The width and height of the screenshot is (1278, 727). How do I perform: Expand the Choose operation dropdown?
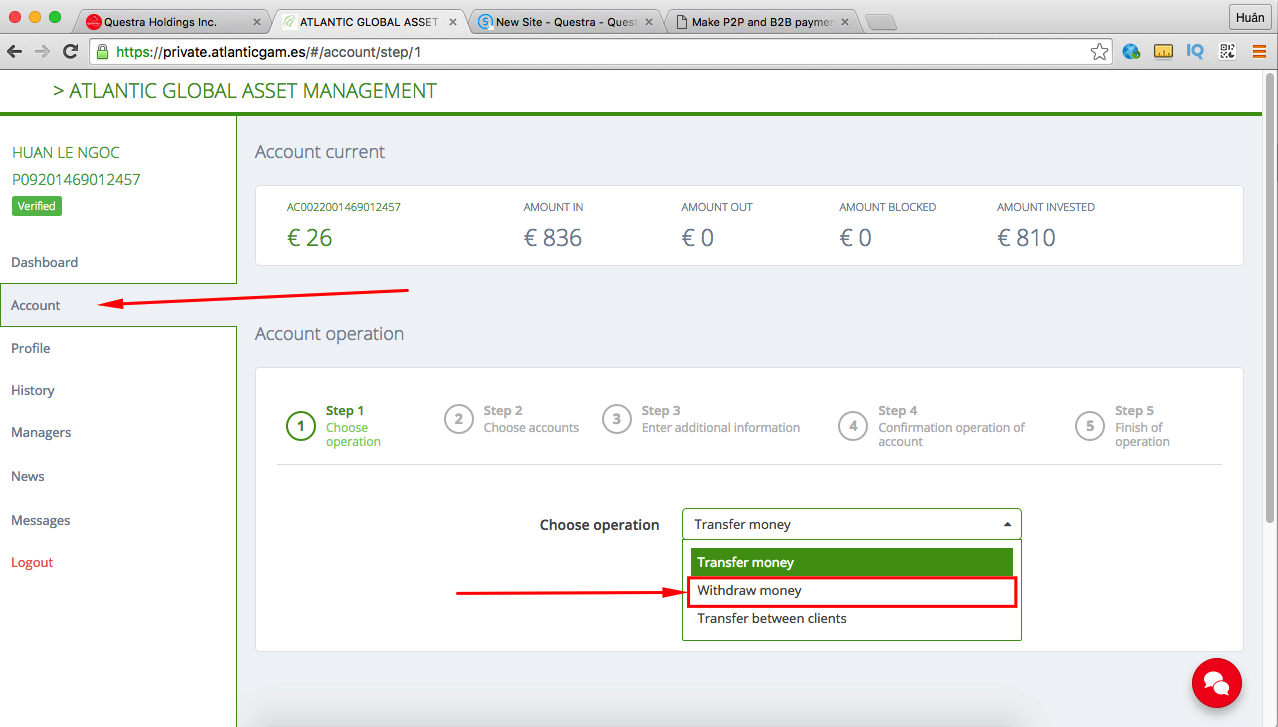click(x=852, y=524)
